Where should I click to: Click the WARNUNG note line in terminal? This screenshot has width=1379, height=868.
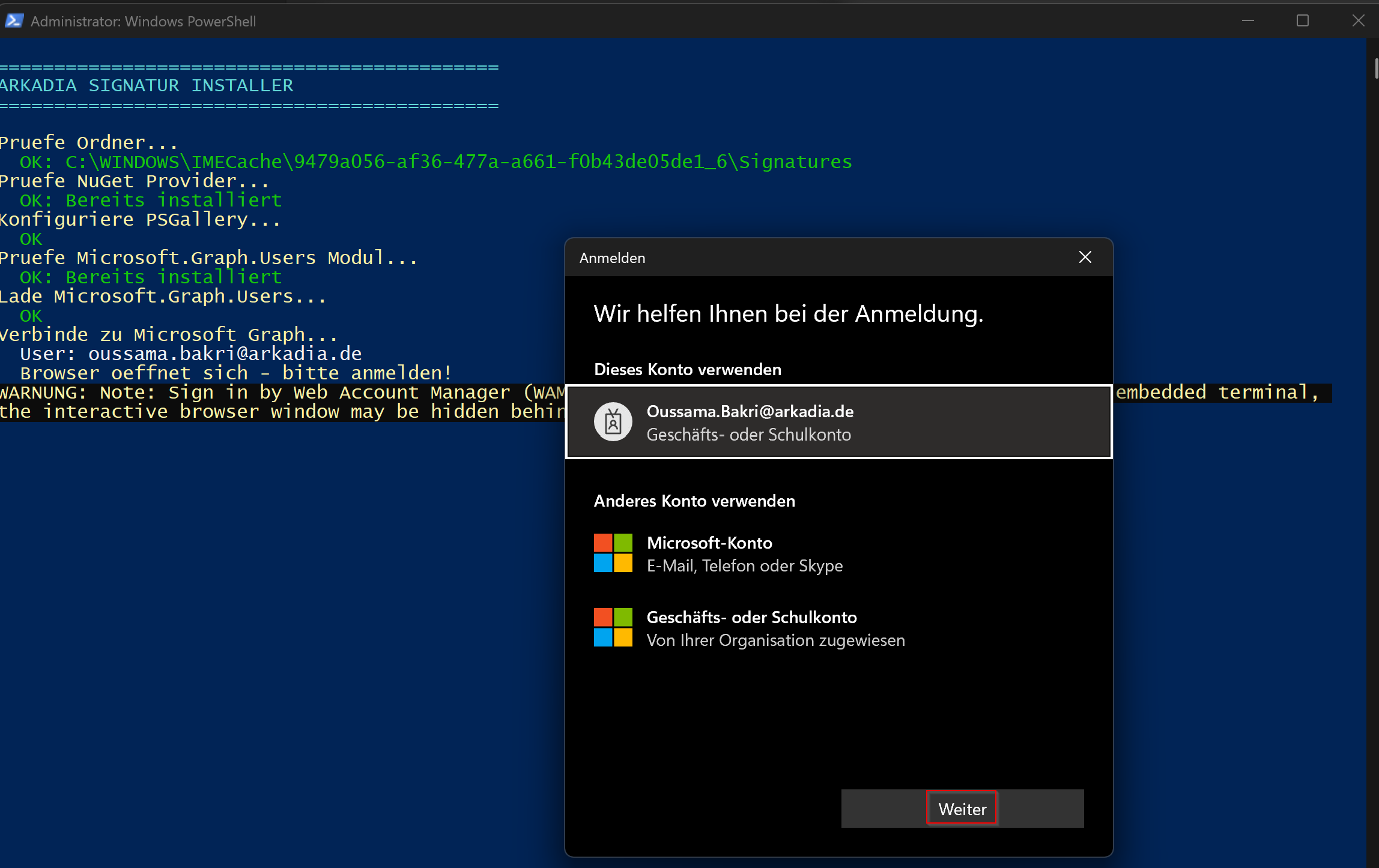pos(282,402)
